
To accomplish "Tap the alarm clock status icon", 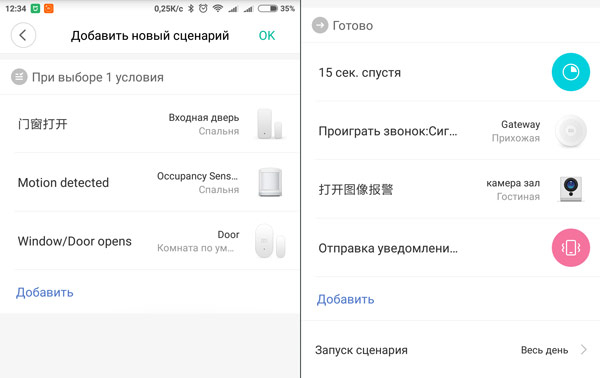I will tap(203, 8).
